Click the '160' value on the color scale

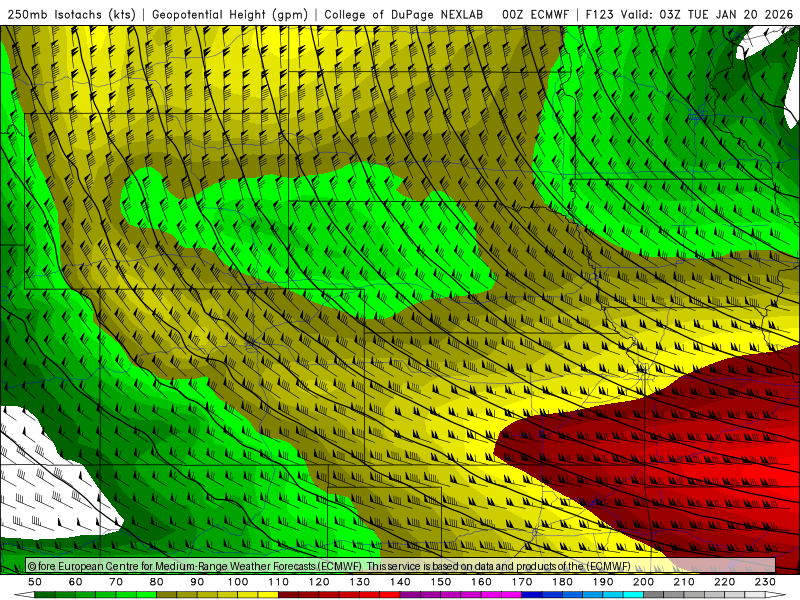481,582
